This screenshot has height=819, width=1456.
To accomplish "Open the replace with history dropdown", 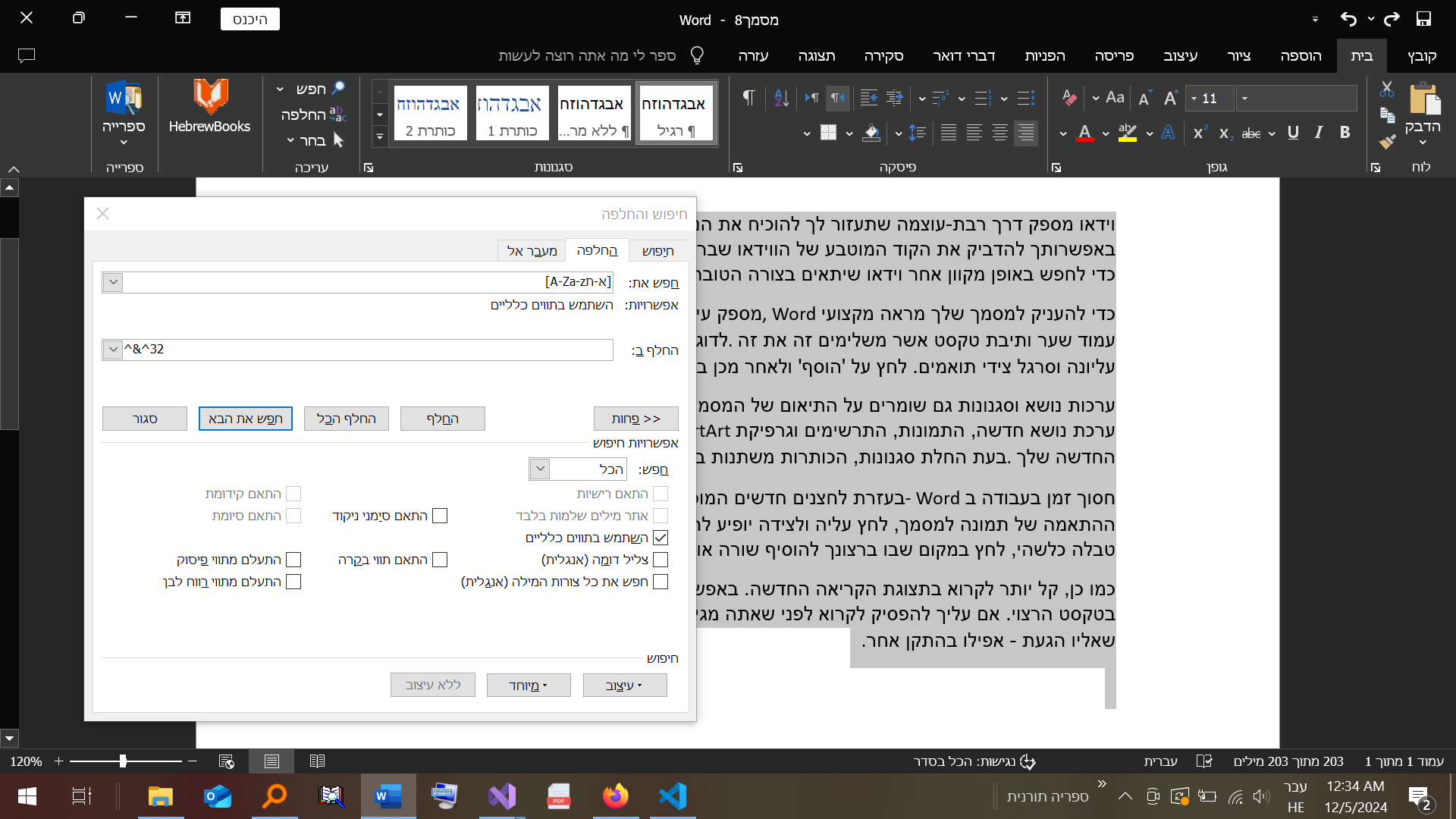I will [113, 350].
